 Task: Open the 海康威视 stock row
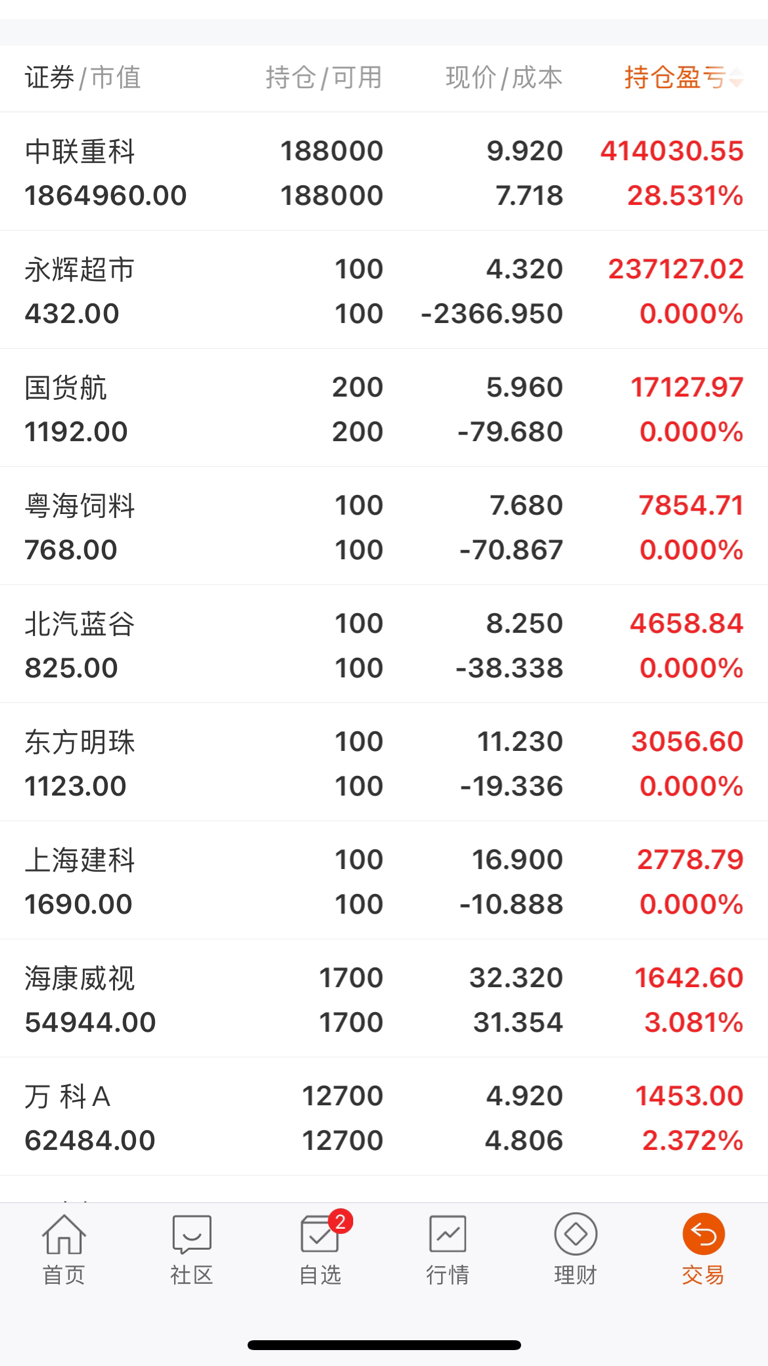pyautogui.click(x=384, y=999)
